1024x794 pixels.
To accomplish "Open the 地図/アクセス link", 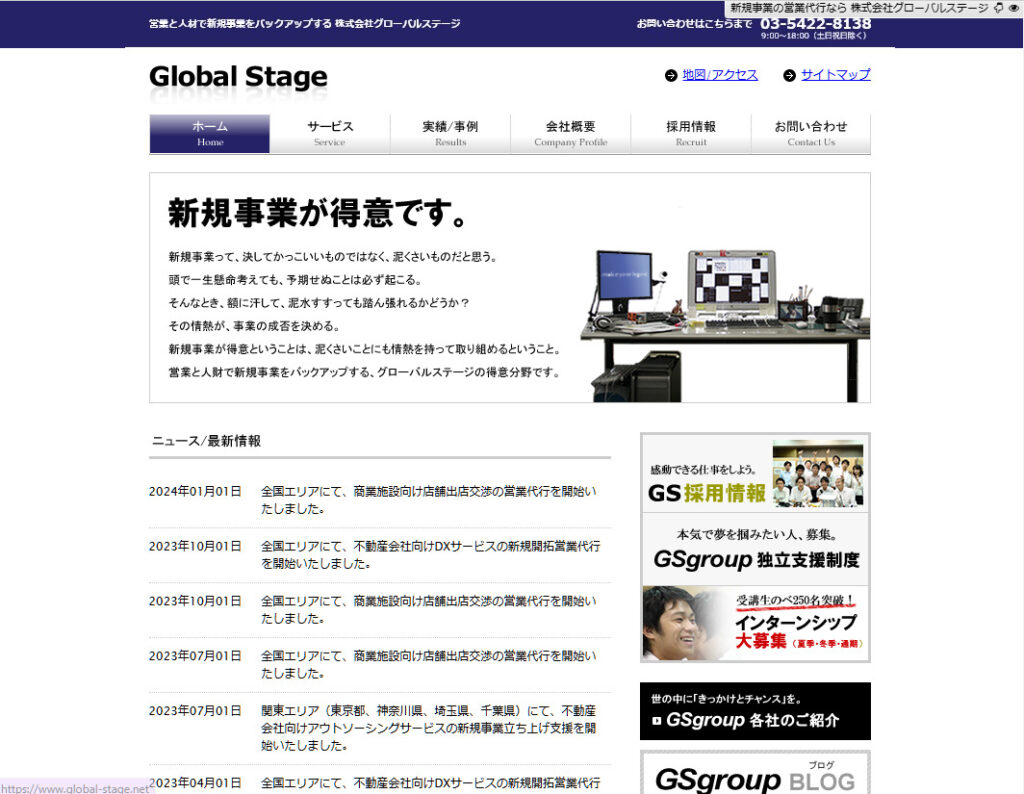I will pos(720,75).
